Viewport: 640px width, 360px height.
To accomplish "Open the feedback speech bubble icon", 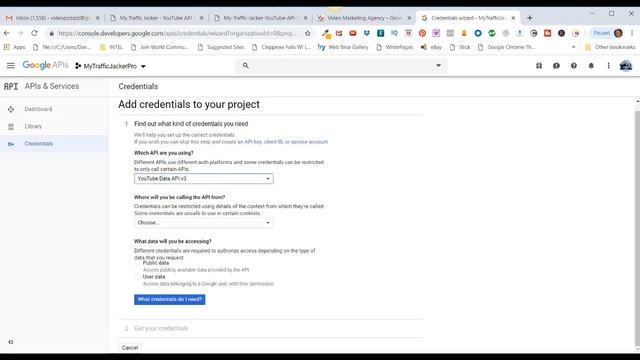I will click(x=556, y=65).
